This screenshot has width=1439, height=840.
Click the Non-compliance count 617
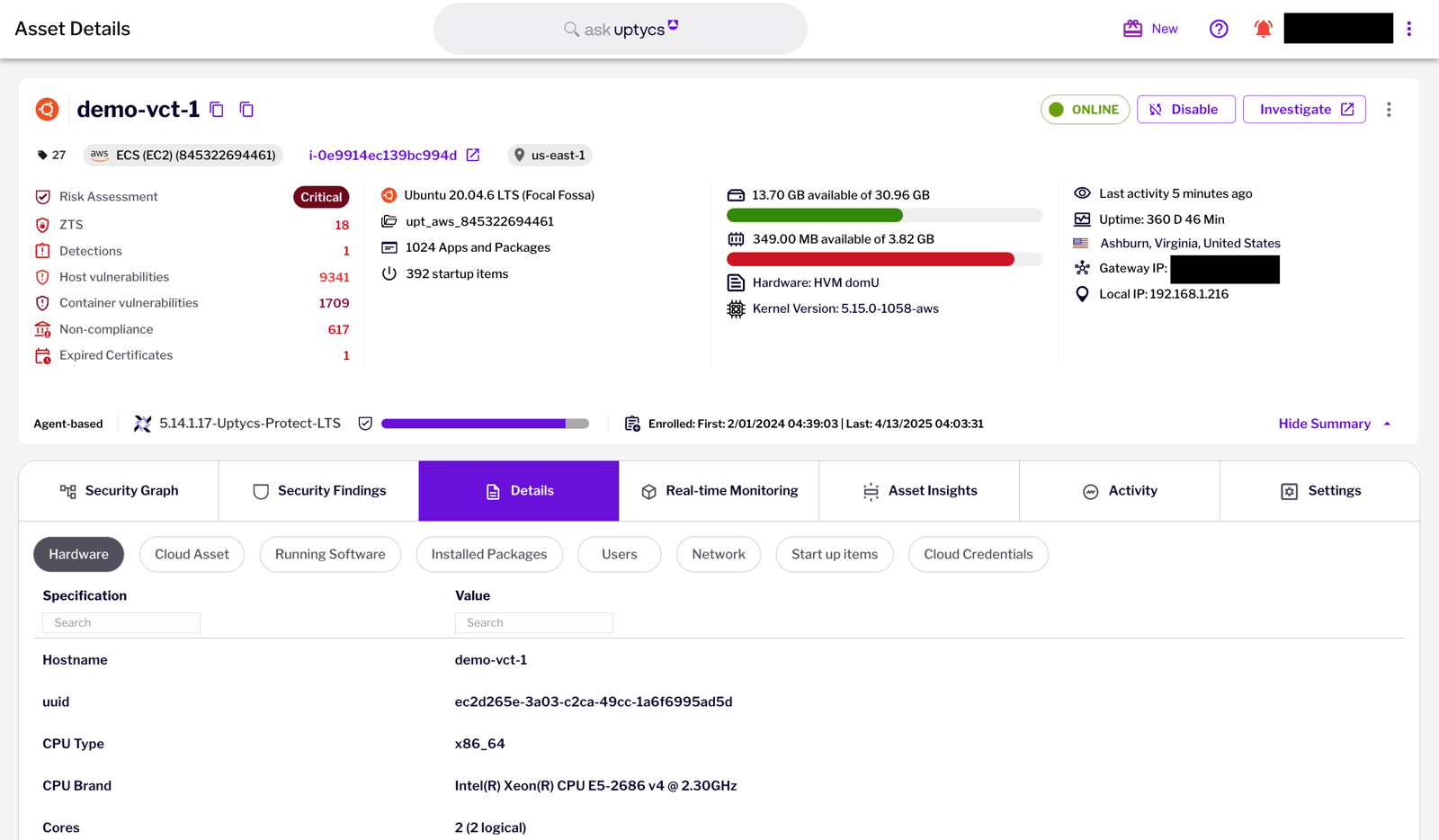pyautogui.click(x=338, y=329)
